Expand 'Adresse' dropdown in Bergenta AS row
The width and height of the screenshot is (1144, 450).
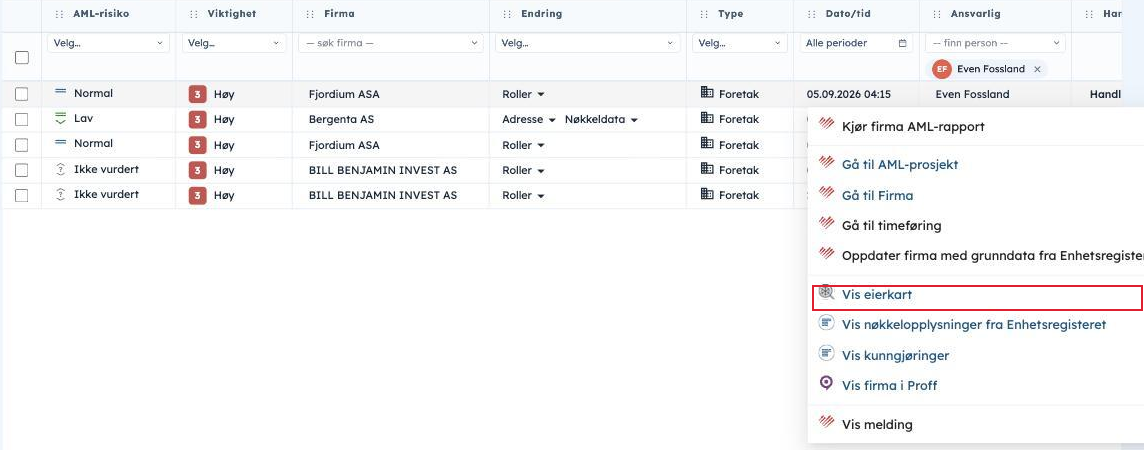[x=529, y=120]
